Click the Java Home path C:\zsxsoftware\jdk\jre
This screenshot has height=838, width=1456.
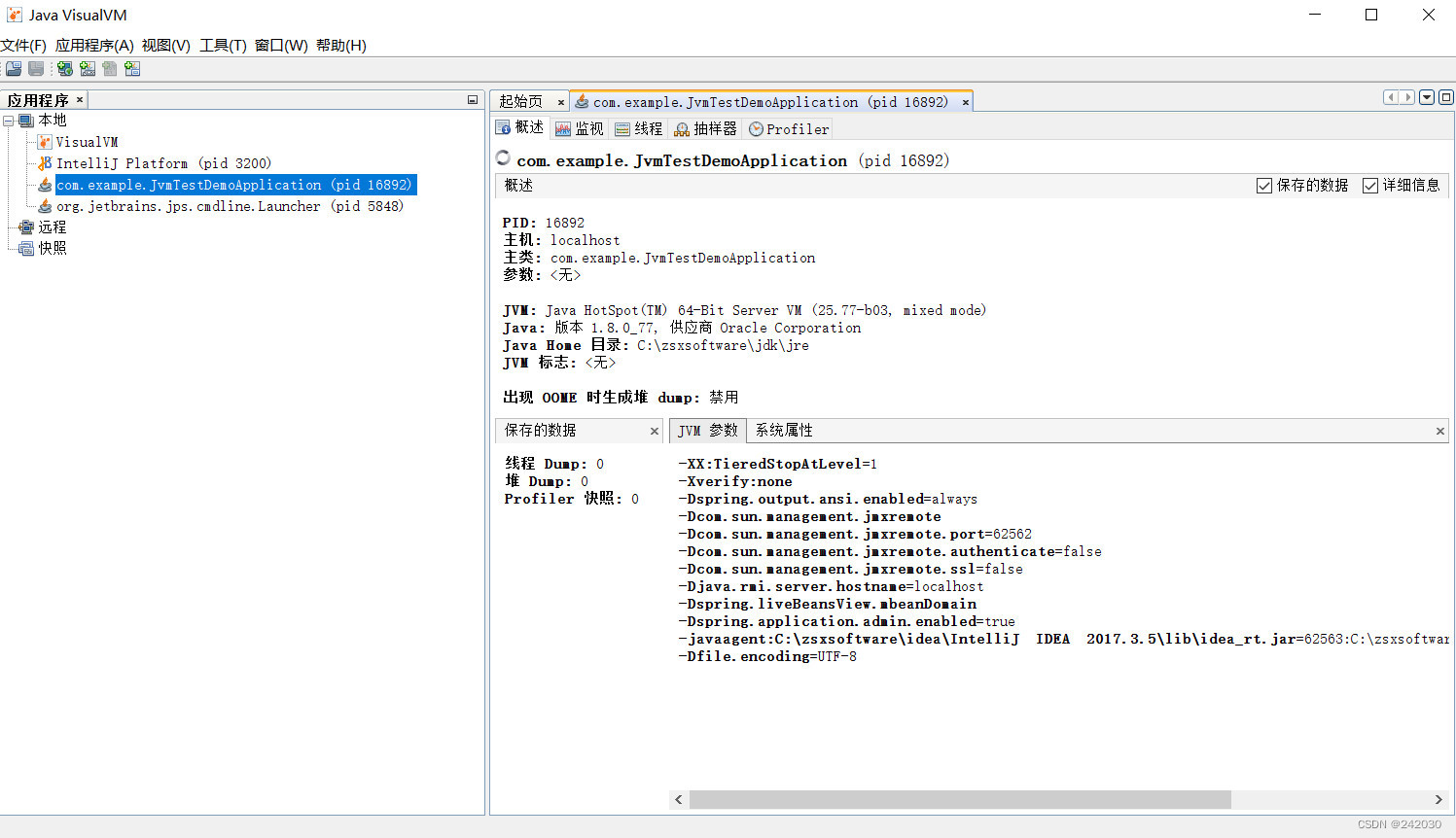(724, 345)
